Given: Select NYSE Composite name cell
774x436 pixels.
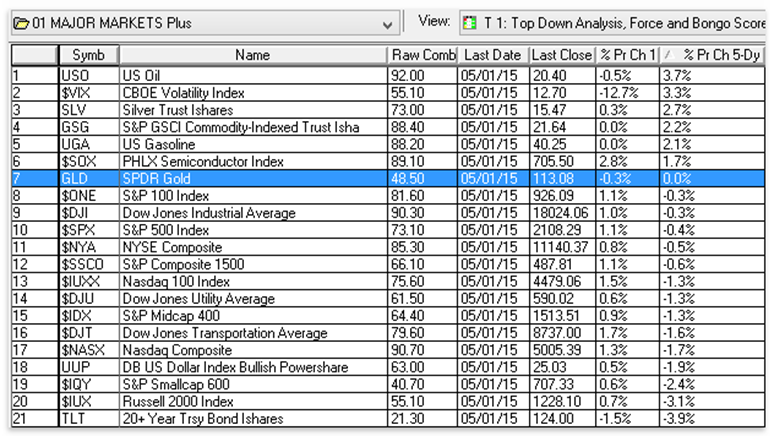Looking at the screenshot, I should (x=253, y=247).
